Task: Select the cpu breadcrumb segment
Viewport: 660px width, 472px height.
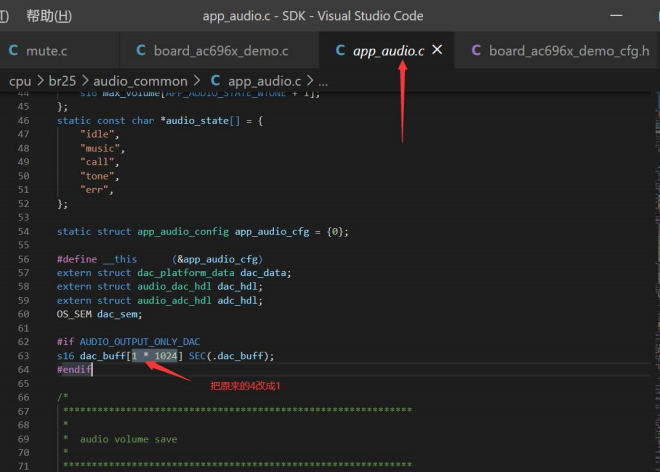Action: tap(20, 81)
